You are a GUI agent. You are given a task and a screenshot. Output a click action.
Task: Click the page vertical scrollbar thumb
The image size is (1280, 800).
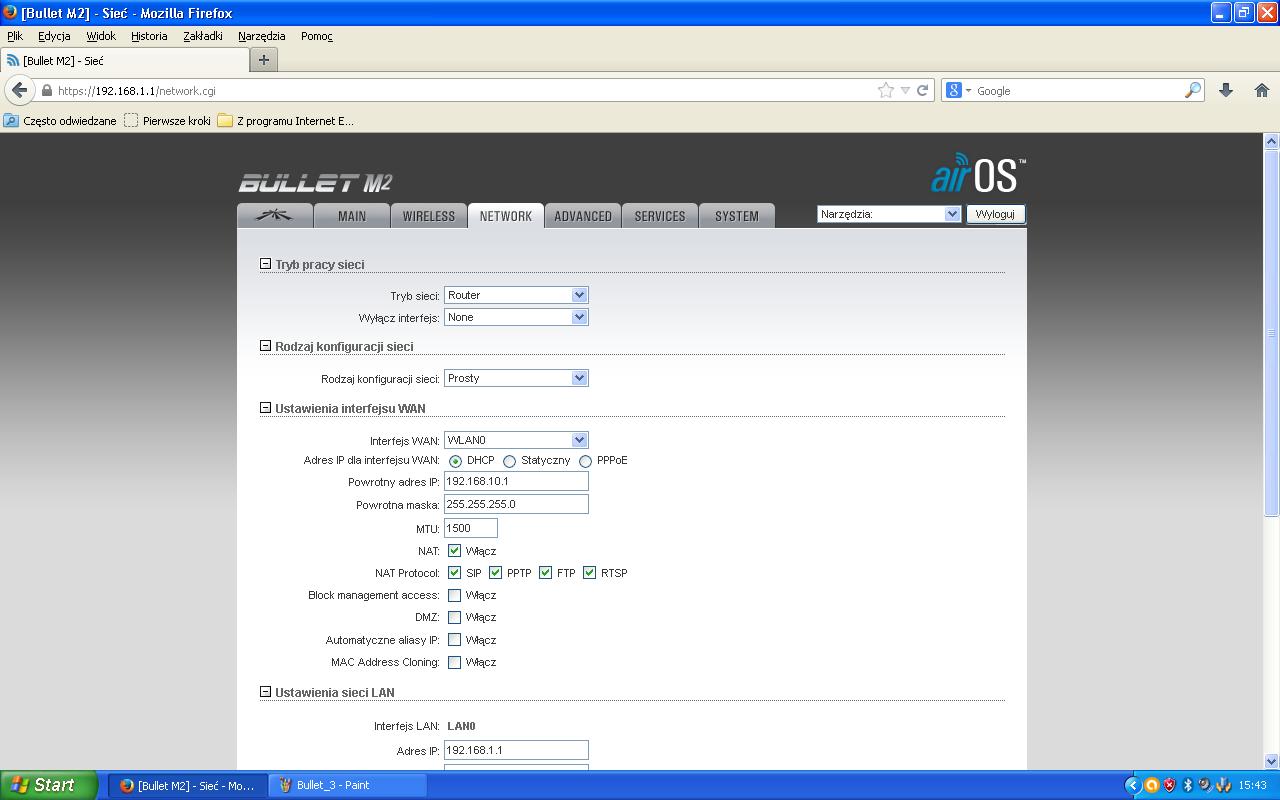(x=1272, y=333)
